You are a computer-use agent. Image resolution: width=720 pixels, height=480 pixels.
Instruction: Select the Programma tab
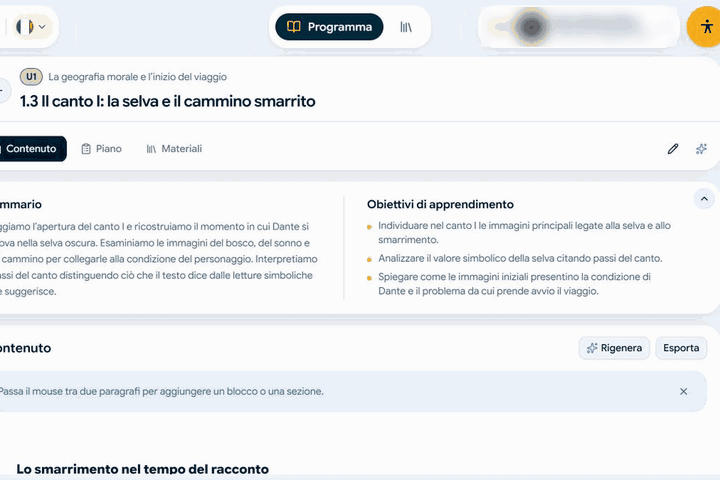329,27
